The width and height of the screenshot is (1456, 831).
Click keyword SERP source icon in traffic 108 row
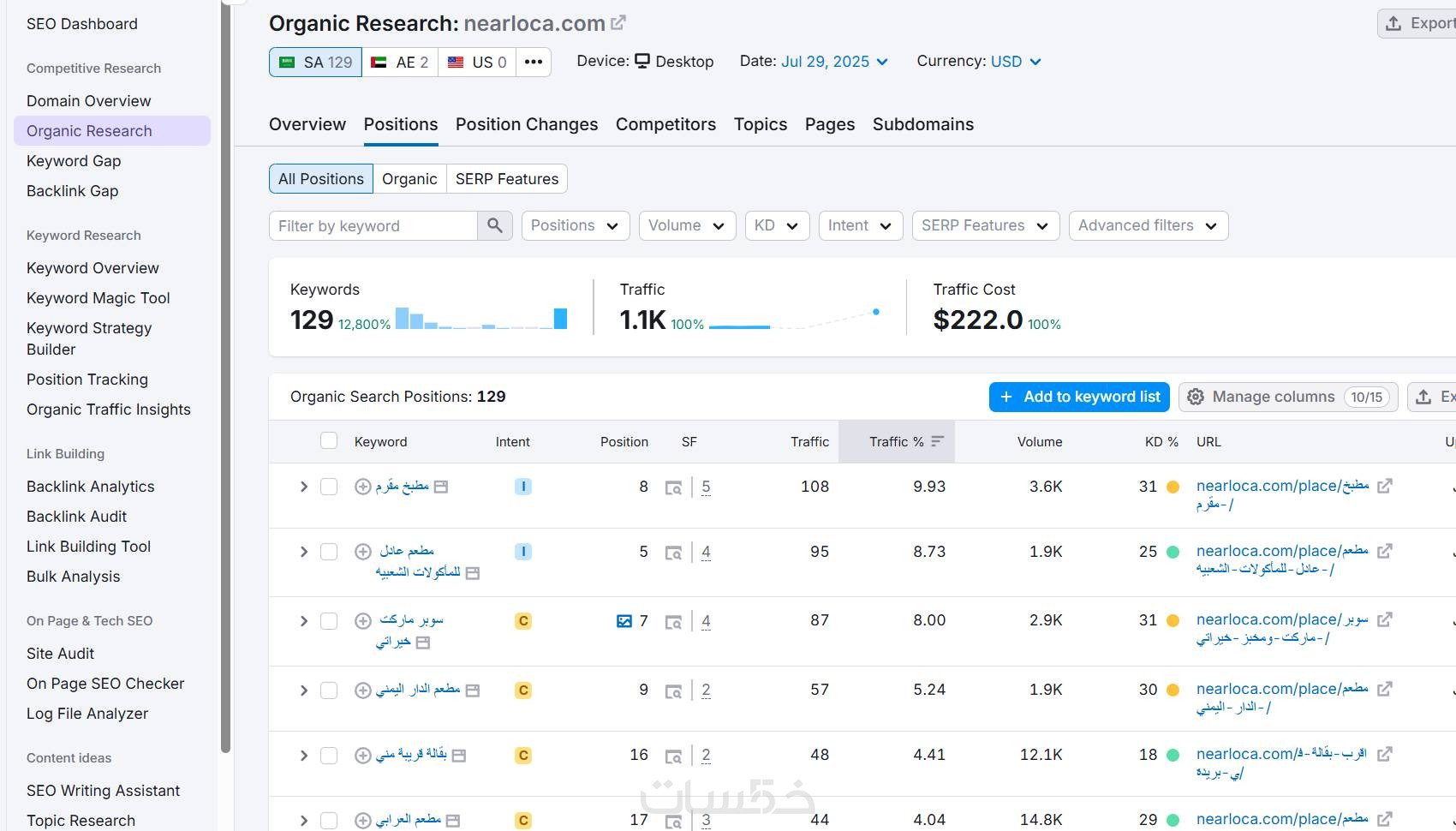[441, 487]
